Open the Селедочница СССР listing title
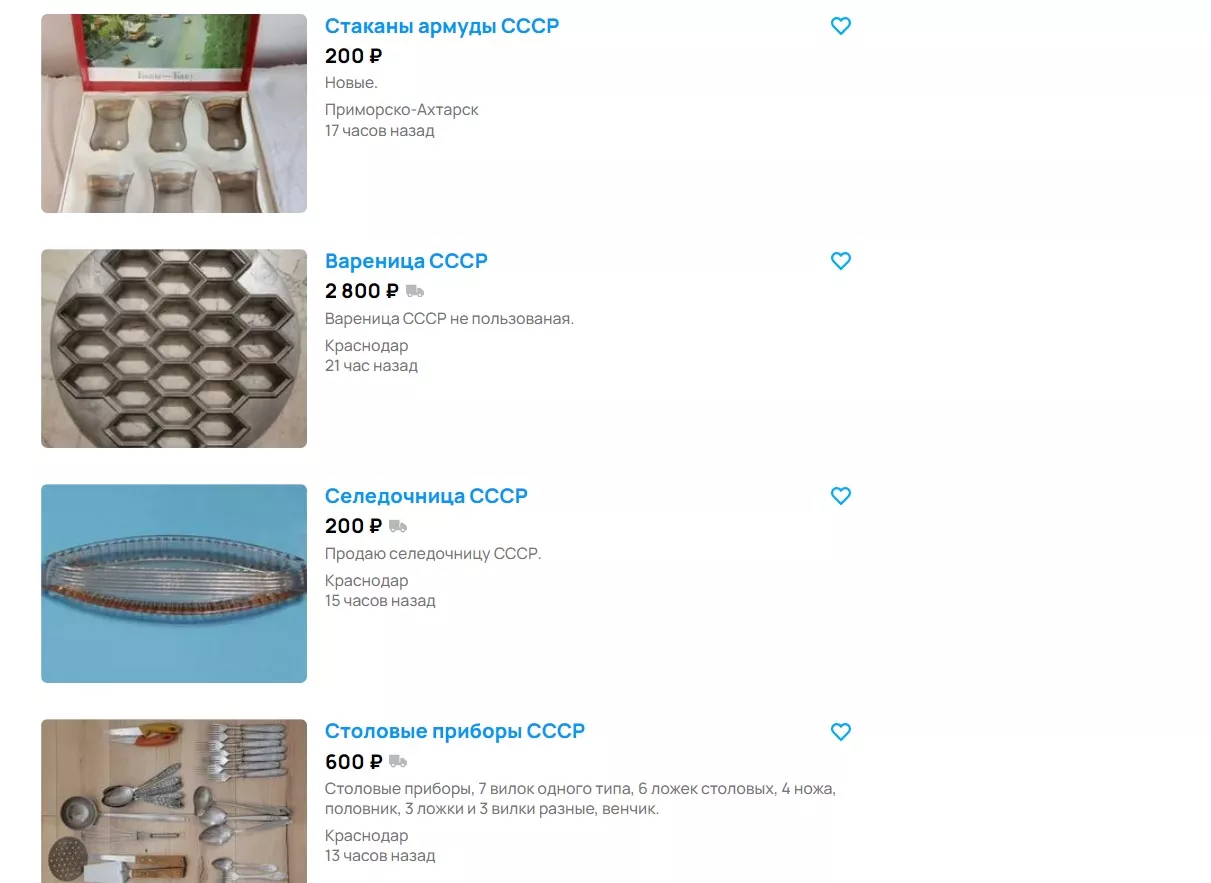 426,496
